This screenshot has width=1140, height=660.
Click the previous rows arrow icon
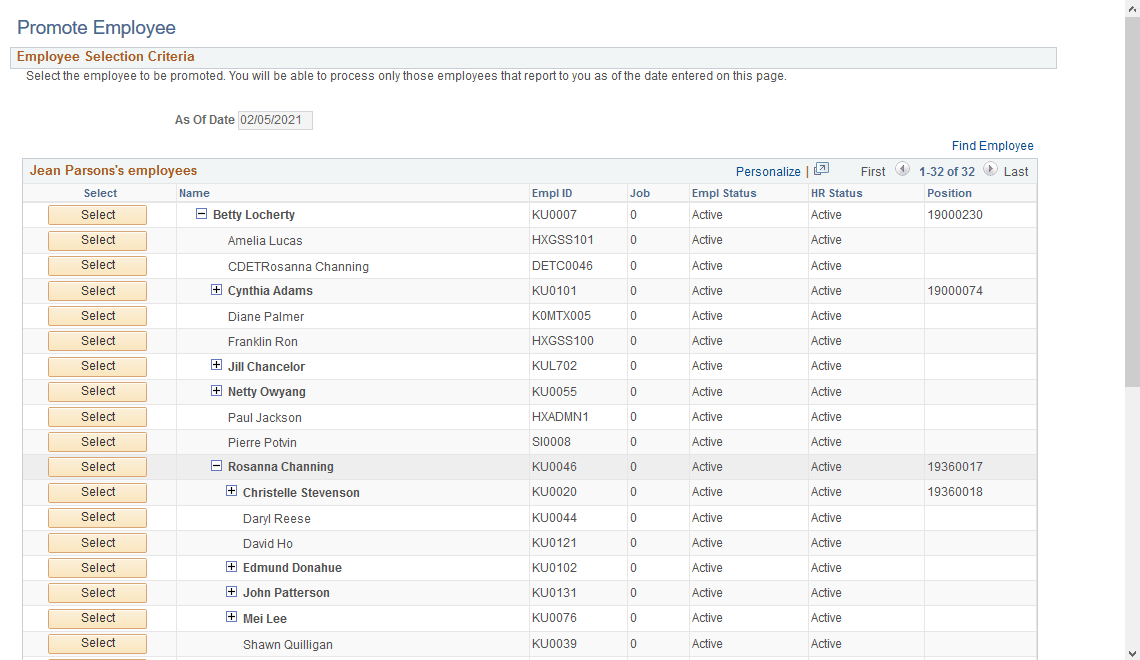pyautogui.click(x=903, y=170)
